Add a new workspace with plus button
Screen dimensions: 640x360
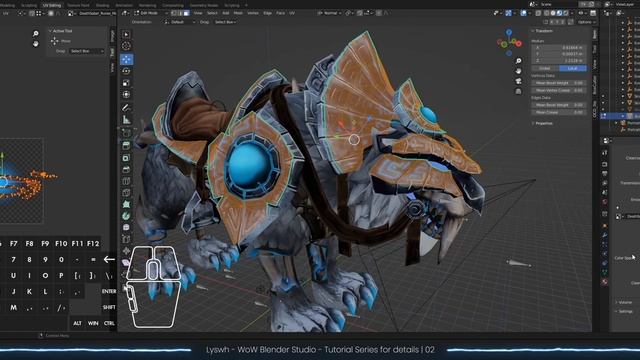[x=246, y=5]
